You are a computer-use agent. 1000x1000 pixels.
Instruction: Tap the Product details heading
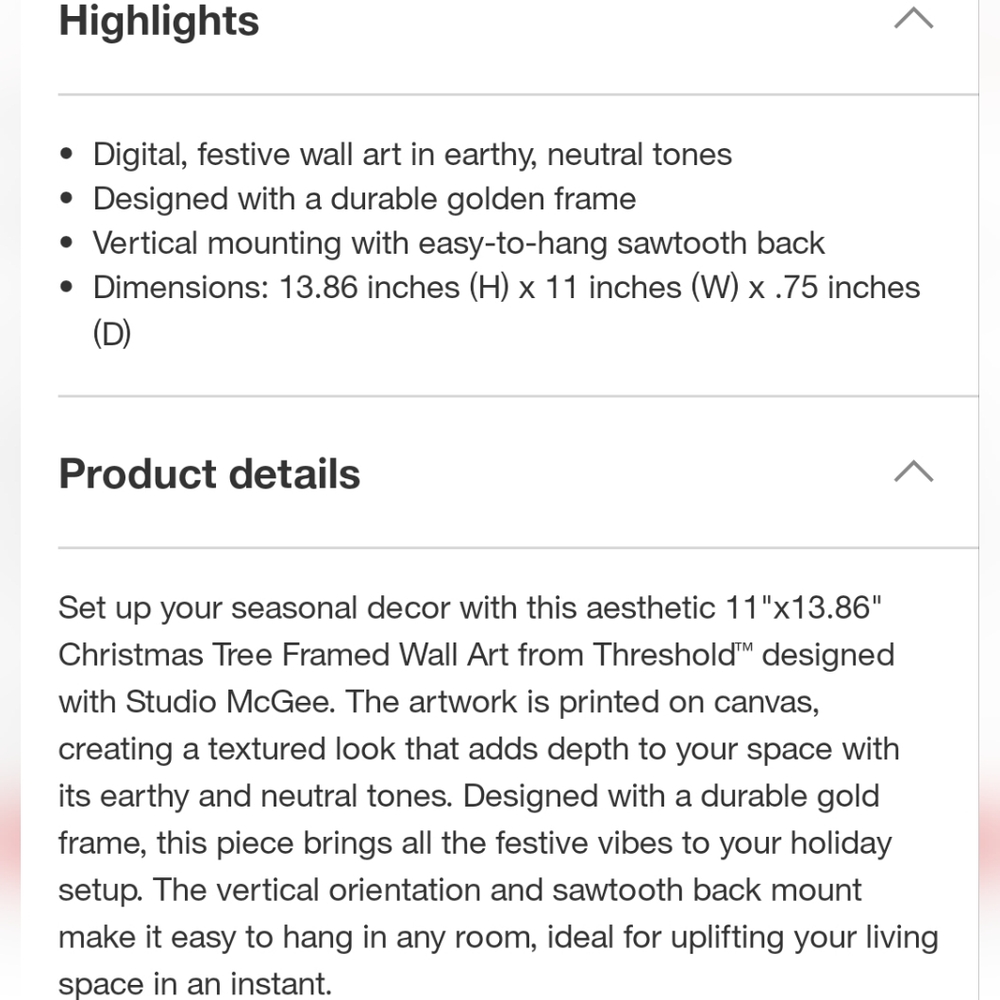tap(209, 474)
